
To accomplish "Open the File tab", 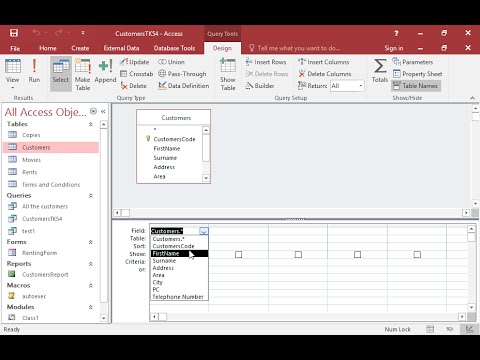I will 15,48.
